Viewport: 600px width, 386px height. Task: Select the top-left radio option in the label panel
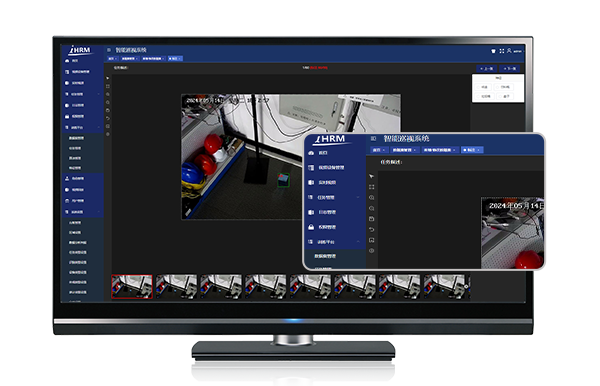tap(484, 87)
